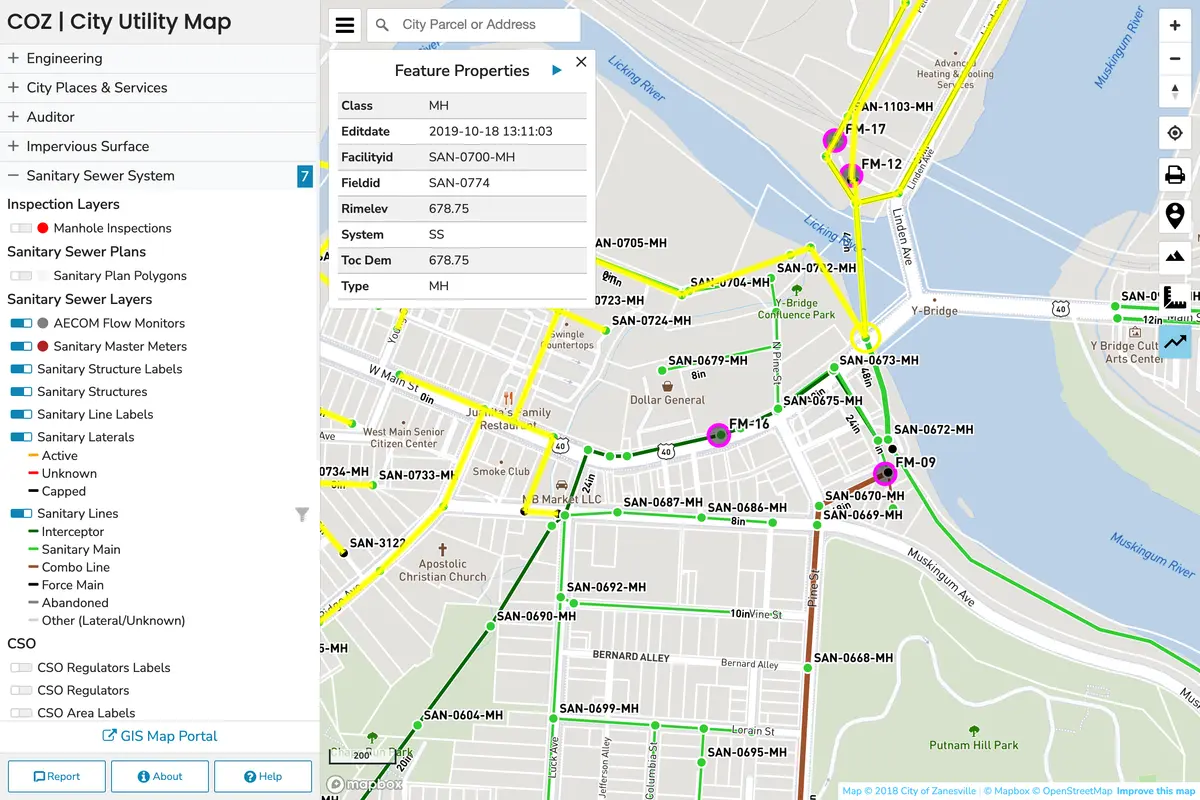Viewport: 1200px width, 800px height.
Task: Disable the Sanitary Line Labels toggle
Action: 21,415
